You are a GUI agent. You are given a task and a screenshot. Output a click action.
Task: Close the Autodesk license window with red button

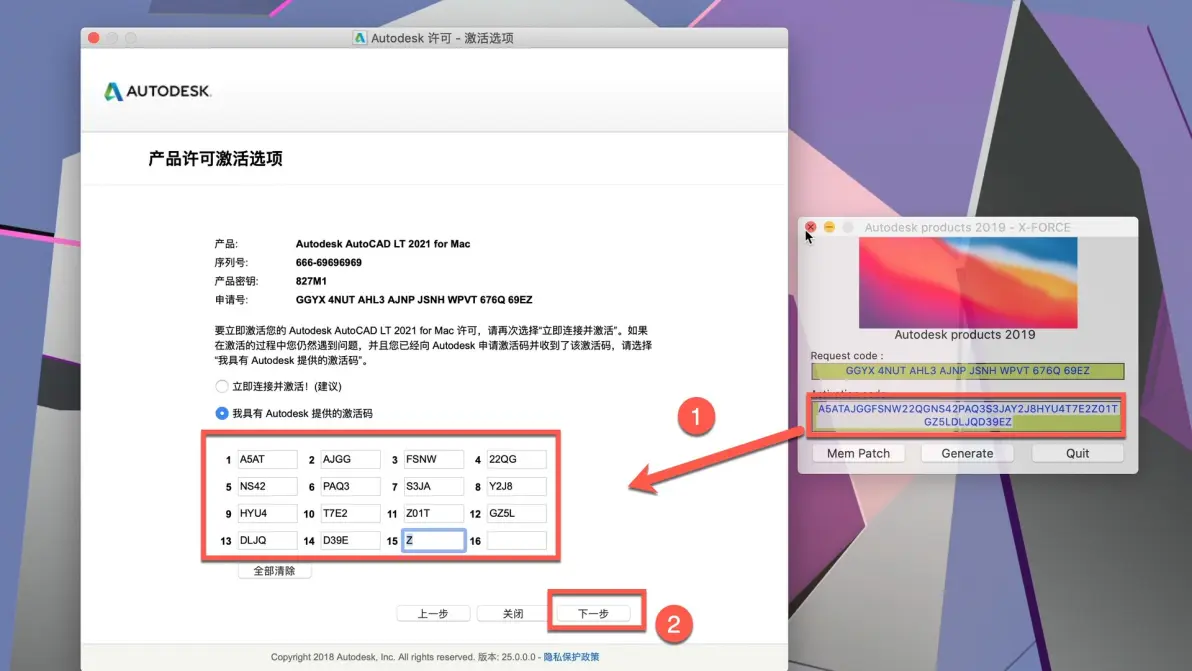pyautogui.click(x=94, y=38)
